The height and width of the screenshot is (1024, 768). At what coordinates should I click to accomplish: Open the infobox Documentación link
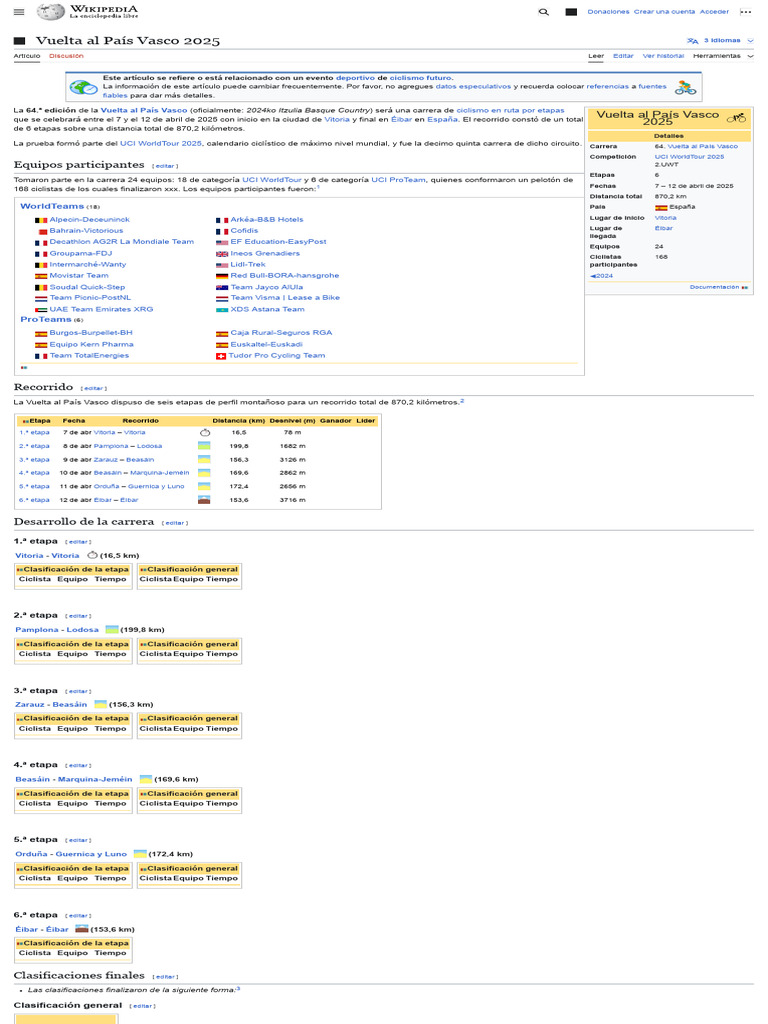(x=714, y=287)
